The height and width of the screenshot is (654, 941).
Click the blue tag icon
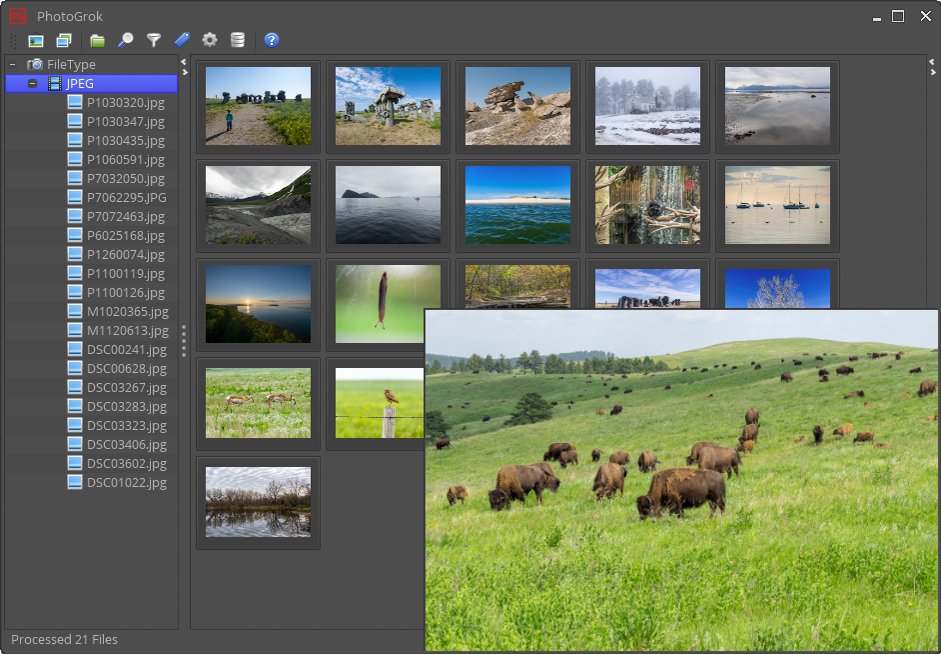181,40
